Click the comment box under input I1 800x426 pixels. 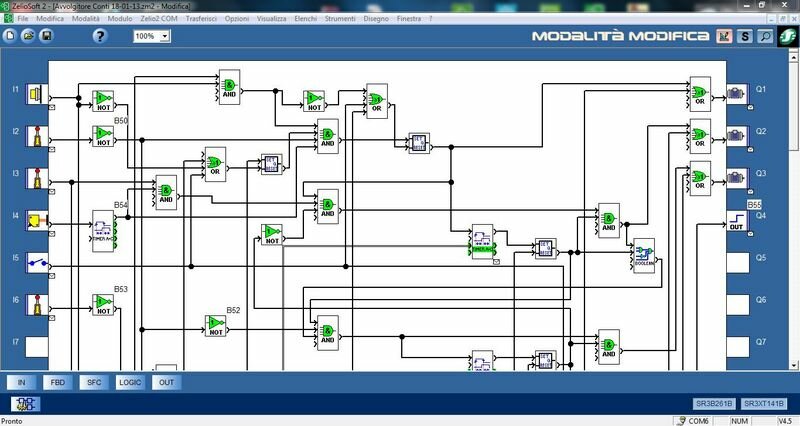(52, 108)
